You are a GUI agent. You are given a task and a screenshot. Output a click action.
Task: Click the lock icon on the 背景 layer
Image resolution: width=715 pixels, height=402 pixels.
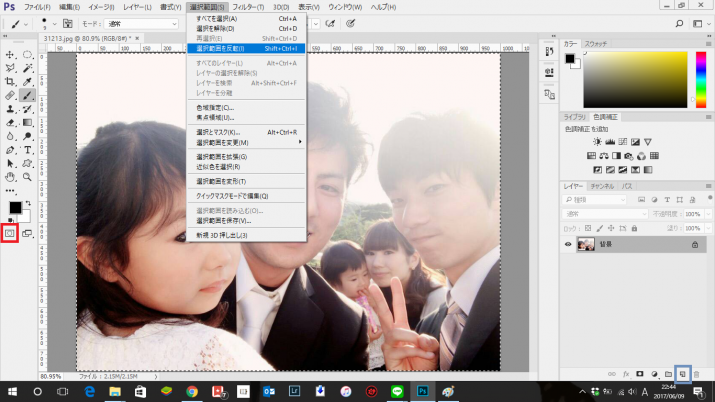point(694,244)
